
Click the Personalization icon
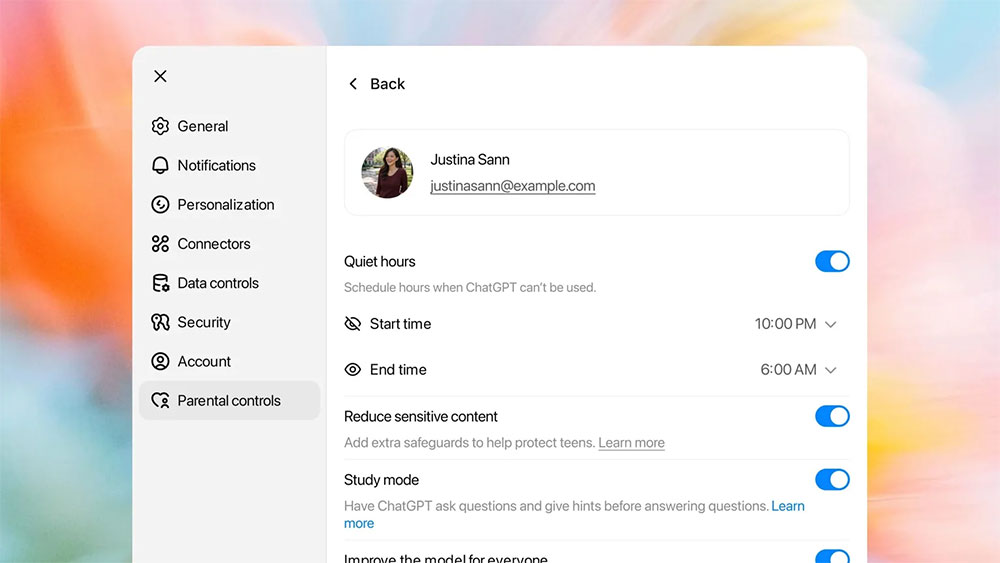click(160, 205)
